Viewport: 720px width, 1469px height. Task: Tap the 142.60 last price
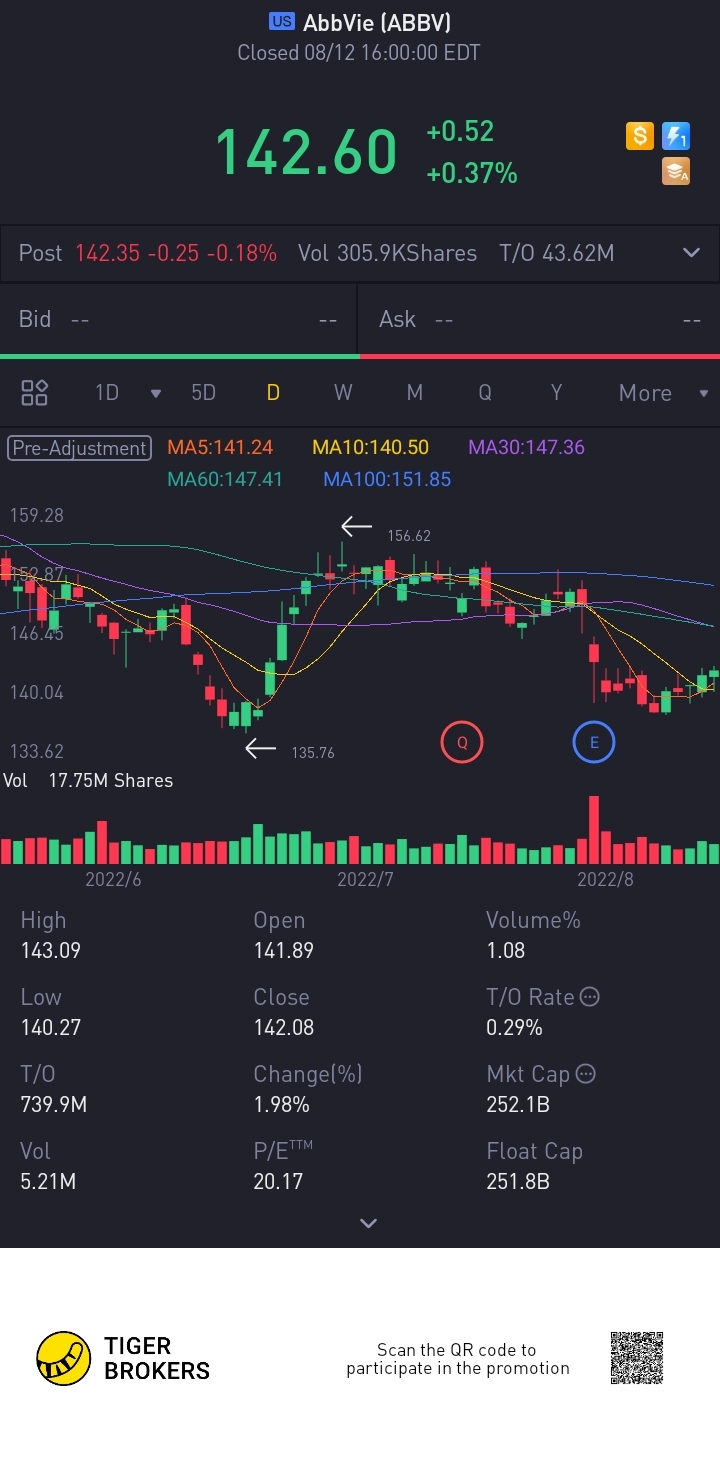(x=306, y=153)
